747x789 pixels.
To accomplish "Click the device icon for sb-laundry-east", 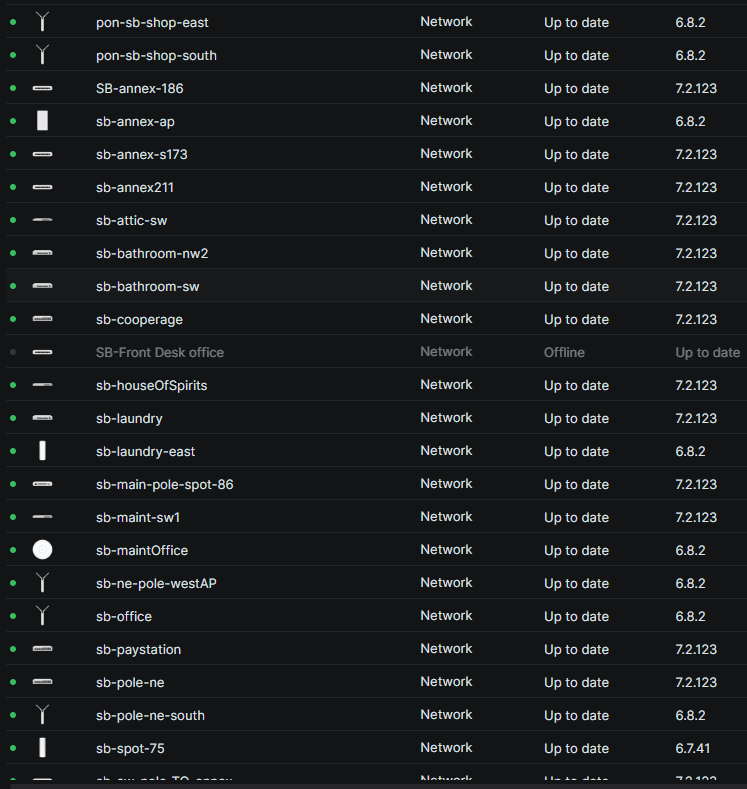I will click(x=42, y=451).
